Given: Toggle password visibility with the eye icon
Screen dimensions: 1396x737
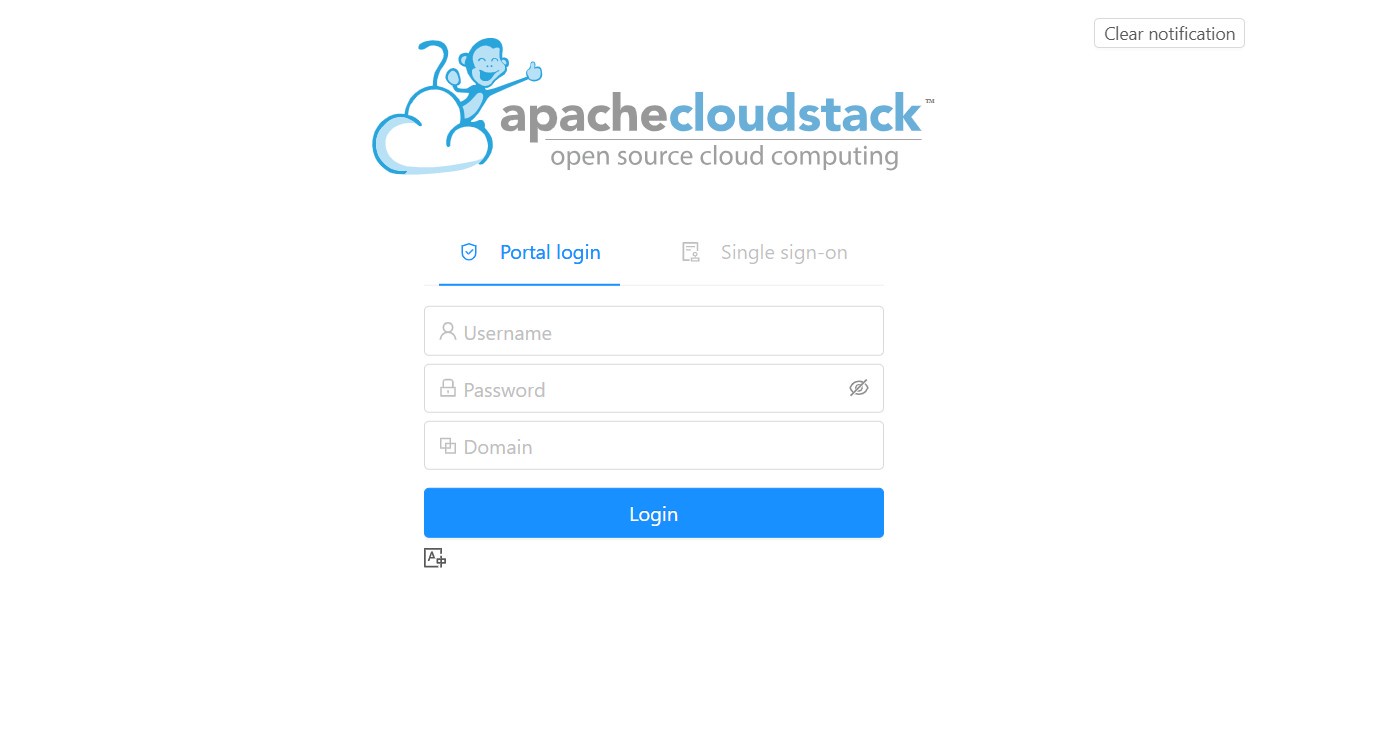Looking at the screenshot, I should click(858, 388).
